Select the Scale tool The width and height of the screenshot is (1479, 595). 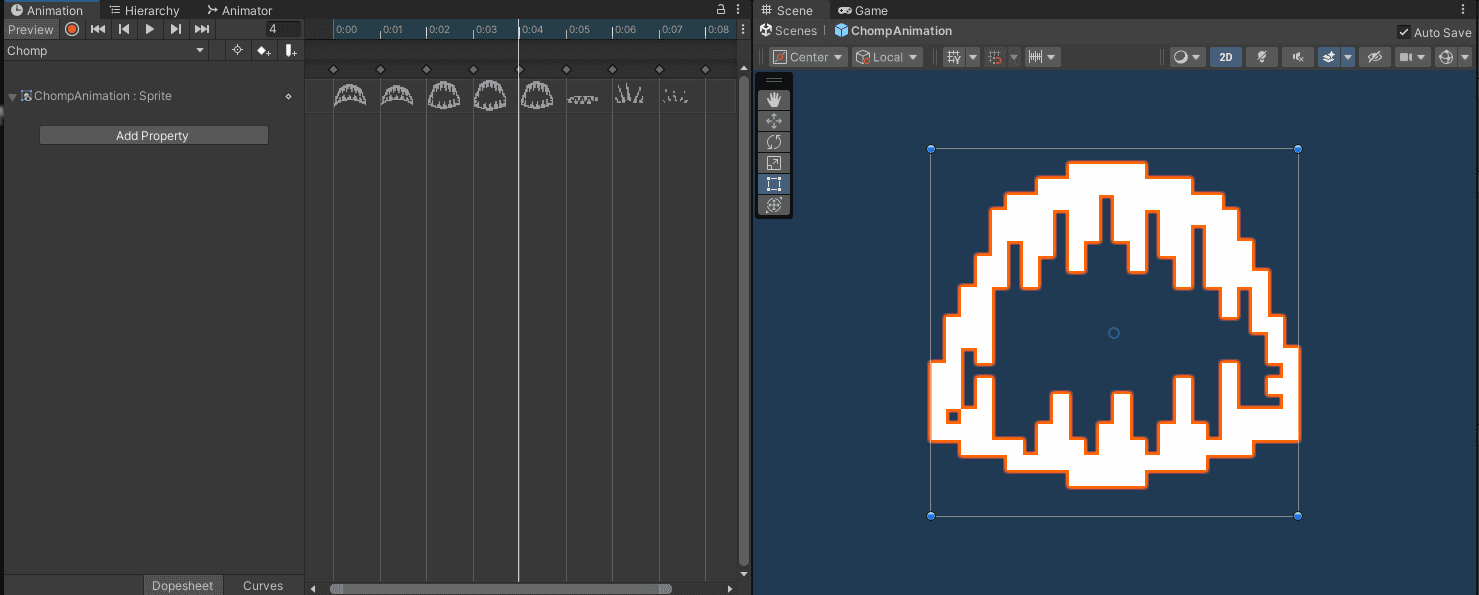click(773, 163)
